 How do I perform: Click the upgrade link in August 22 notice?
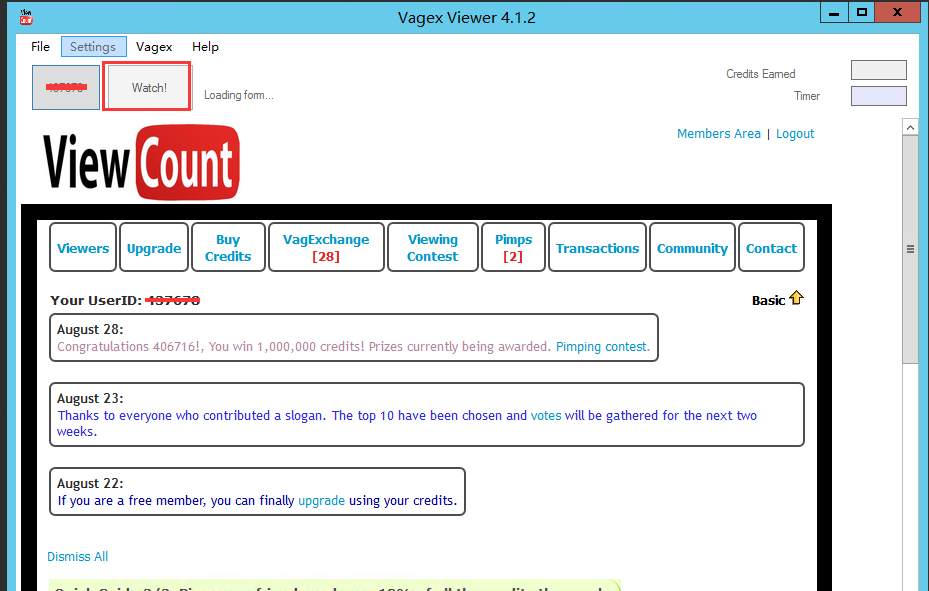[x=321, y=500]
